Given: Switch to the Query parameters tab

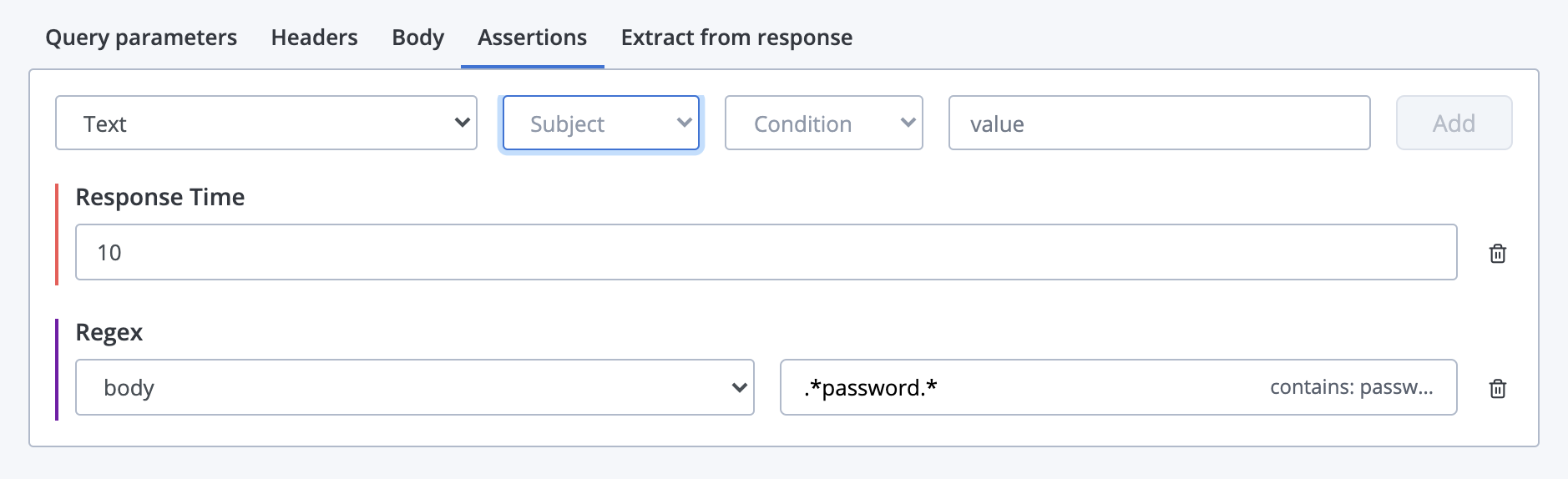Looking at the screenshot, I should click(x=141, y=38).
